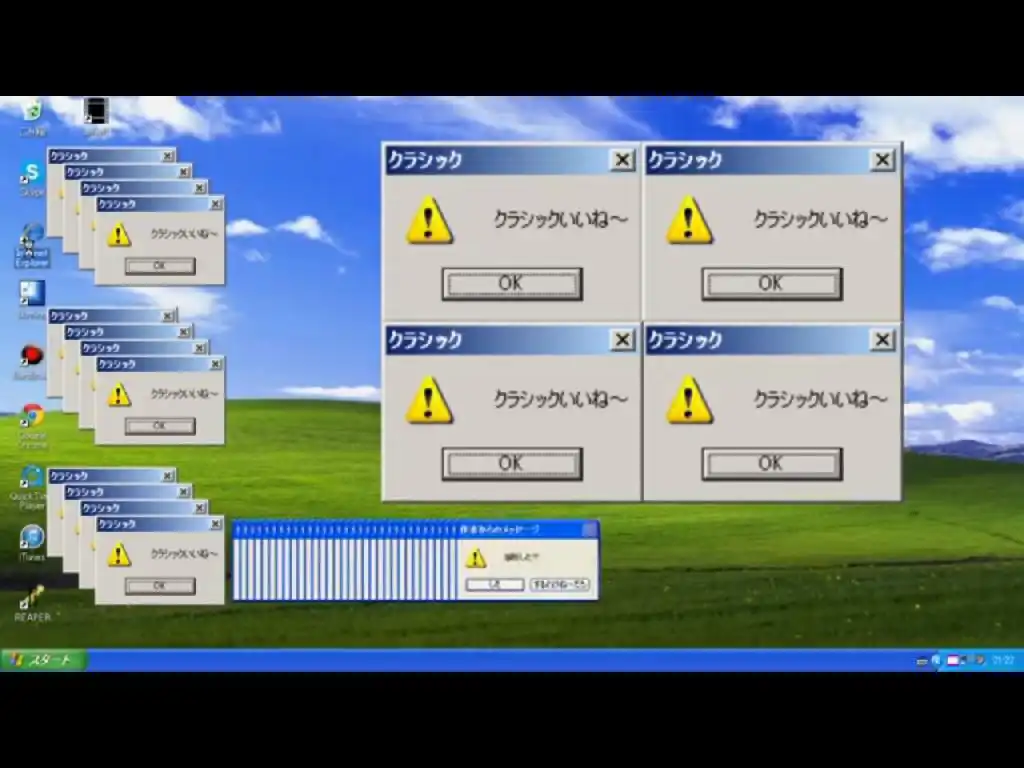Open the iTunes desktop shortcut
The width and height of the screenshot is (1024, 768).
[31, 539]
